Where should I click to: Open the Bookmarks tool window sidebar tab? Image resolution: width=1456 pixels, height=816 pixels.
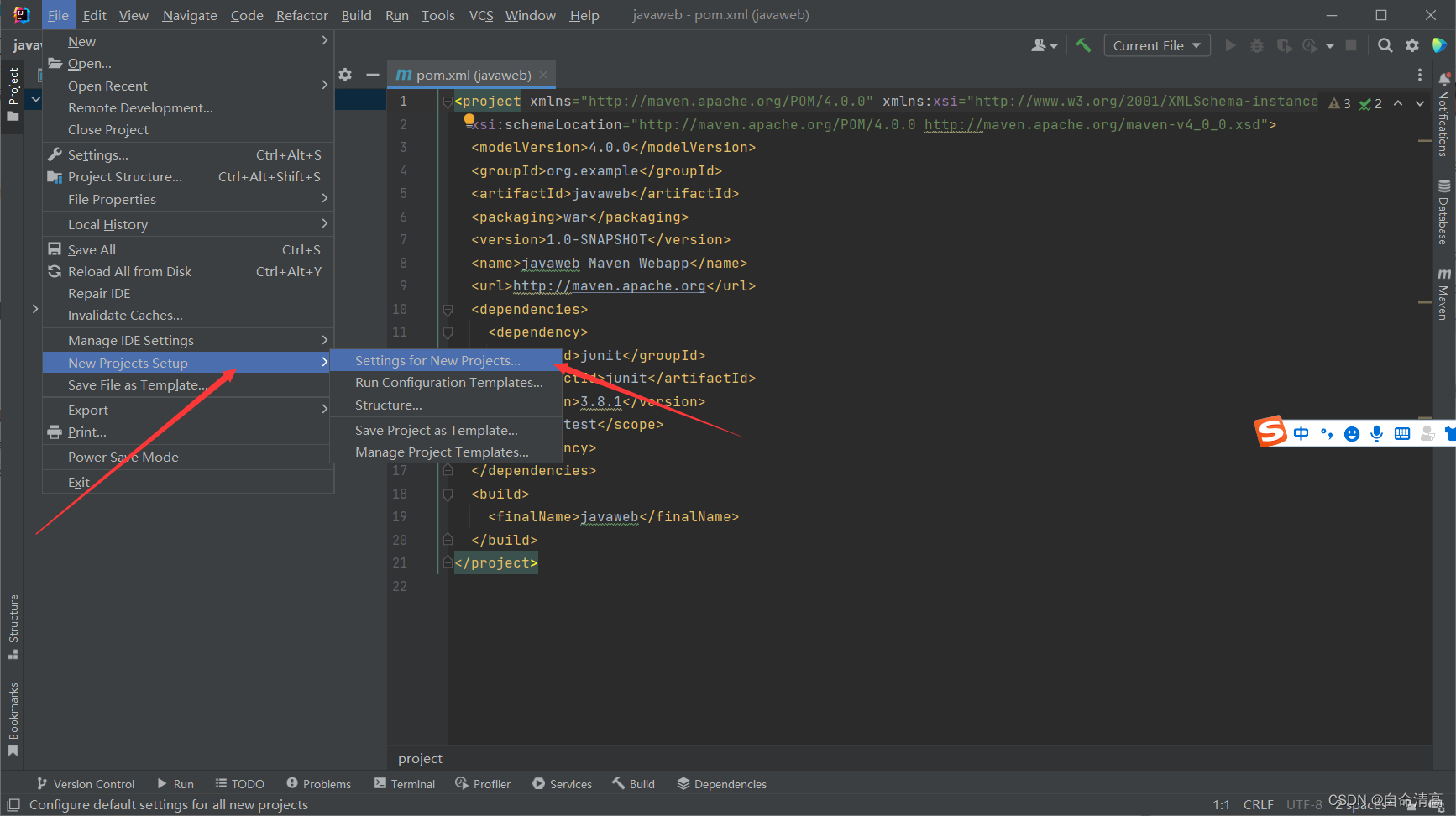click(13, 719)
